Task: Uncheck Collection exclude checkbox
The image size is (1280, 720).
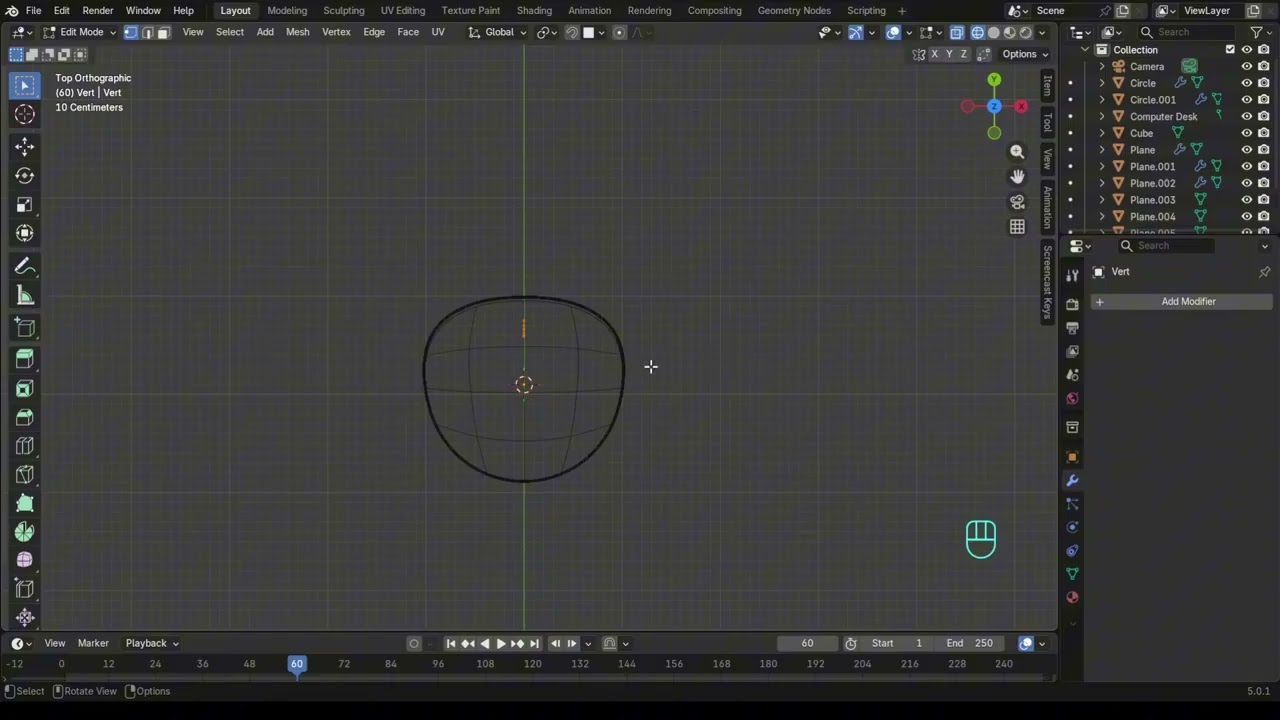Action: [1230, 50]
